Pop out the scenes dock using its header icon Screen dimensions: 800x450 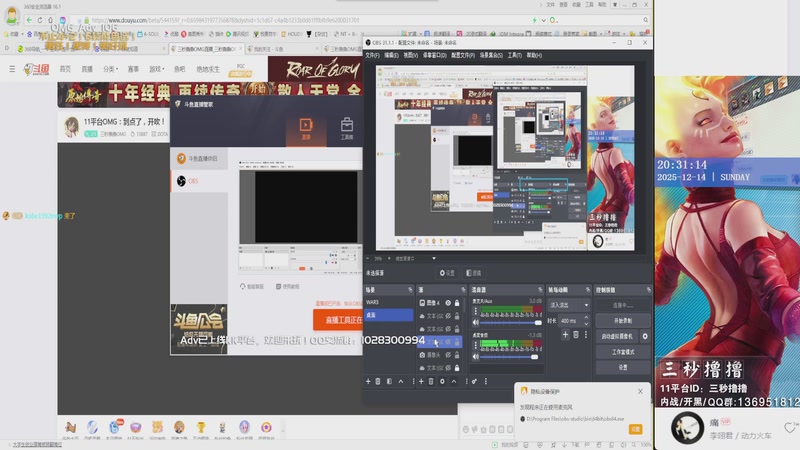point(410,290)
